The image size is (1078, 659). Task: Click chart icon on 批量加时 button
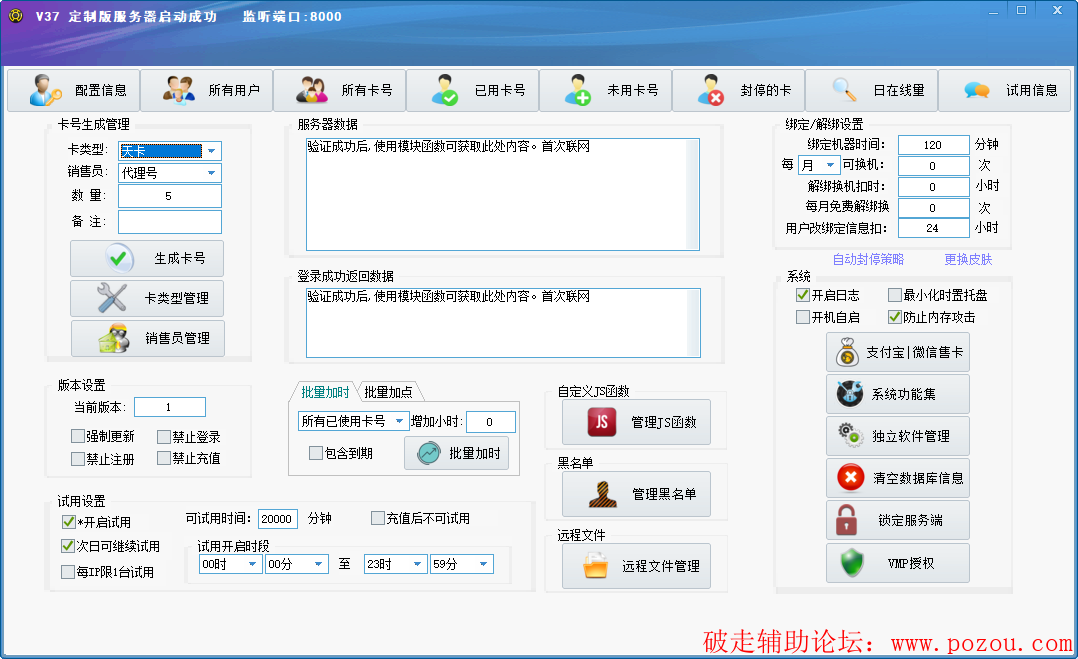429,454
